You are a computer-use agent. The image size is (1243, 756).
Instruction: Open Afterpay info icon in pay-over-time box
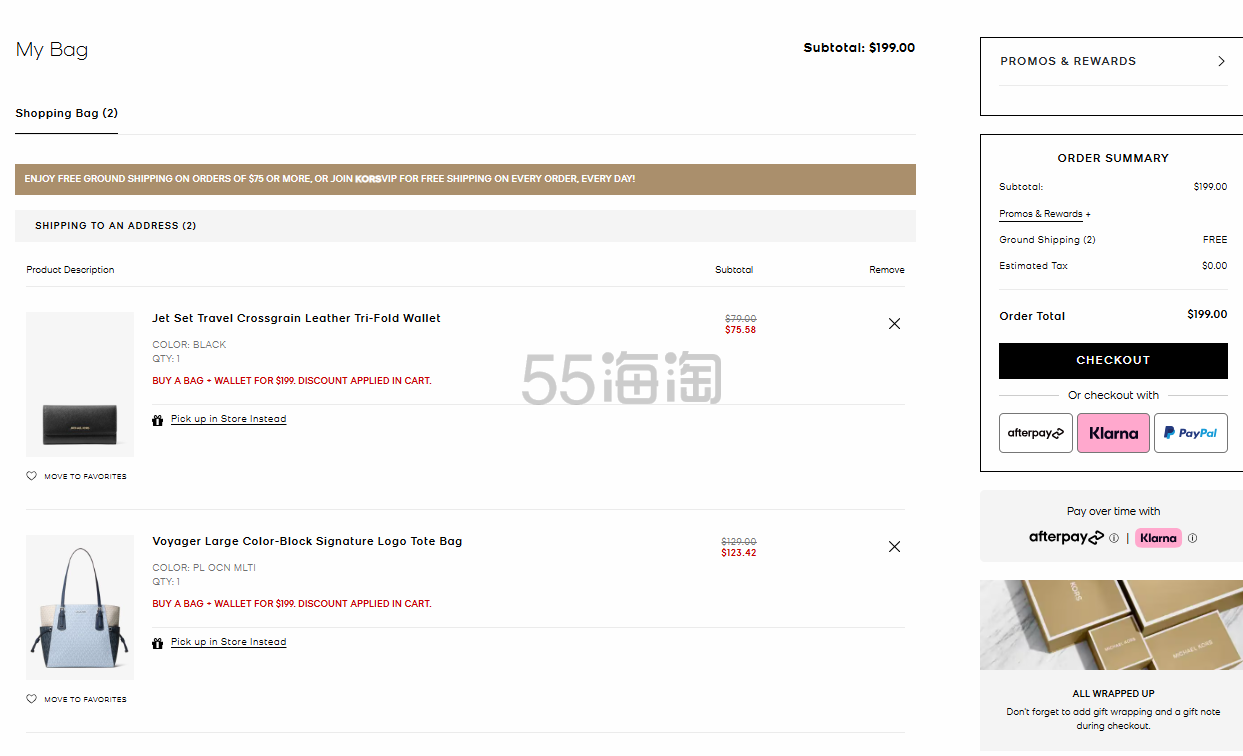tap(1114, 538)
